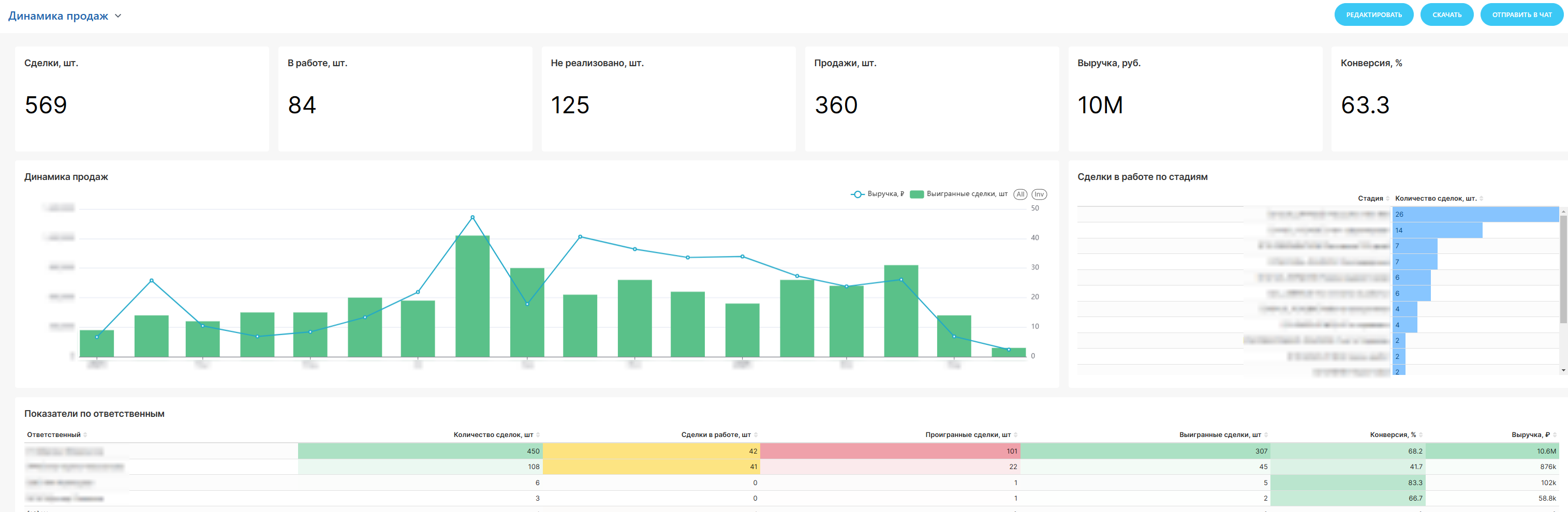This screenshot has height=512, width=1568.
Task: Select the All legend button
Action: coord(1020,194)
